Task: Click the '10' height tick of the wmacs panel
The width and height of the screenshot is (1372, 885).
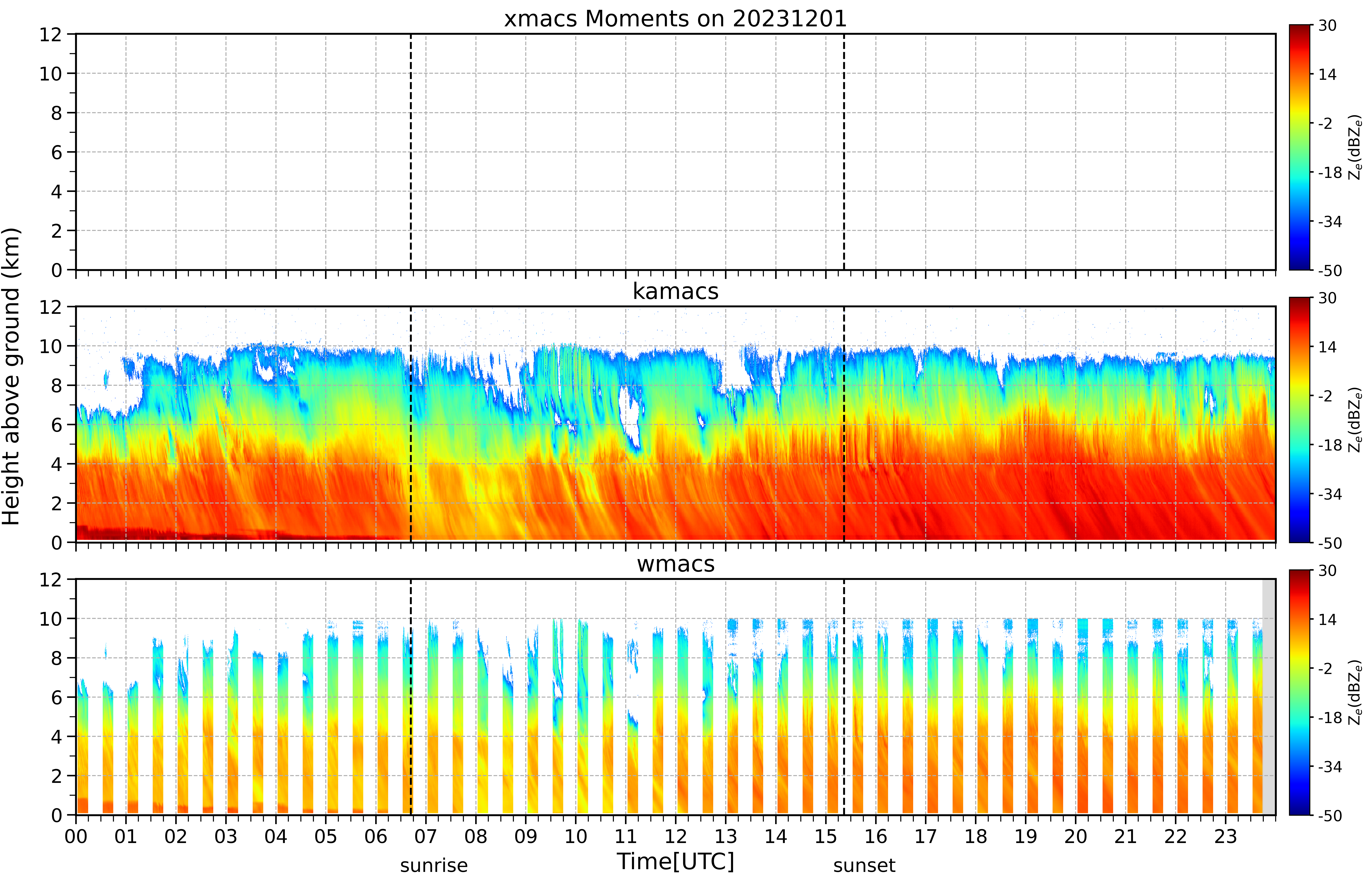Action: (51, 619)
